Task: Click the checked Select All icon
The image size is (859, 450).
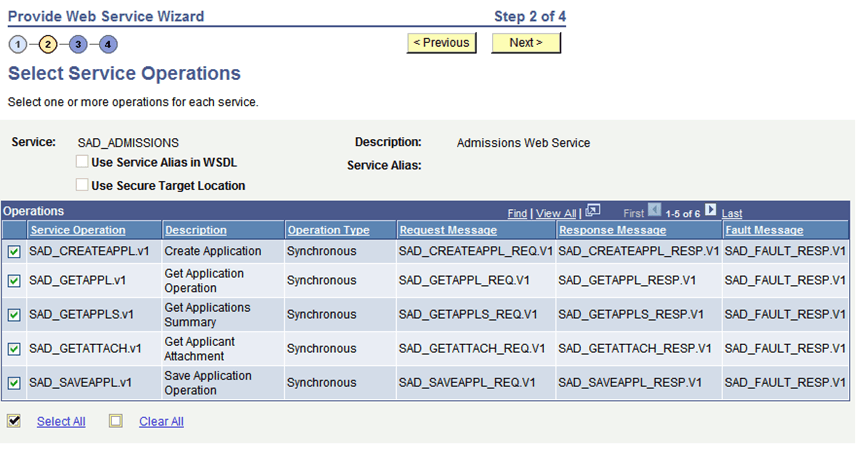Action: click(14, 421)
